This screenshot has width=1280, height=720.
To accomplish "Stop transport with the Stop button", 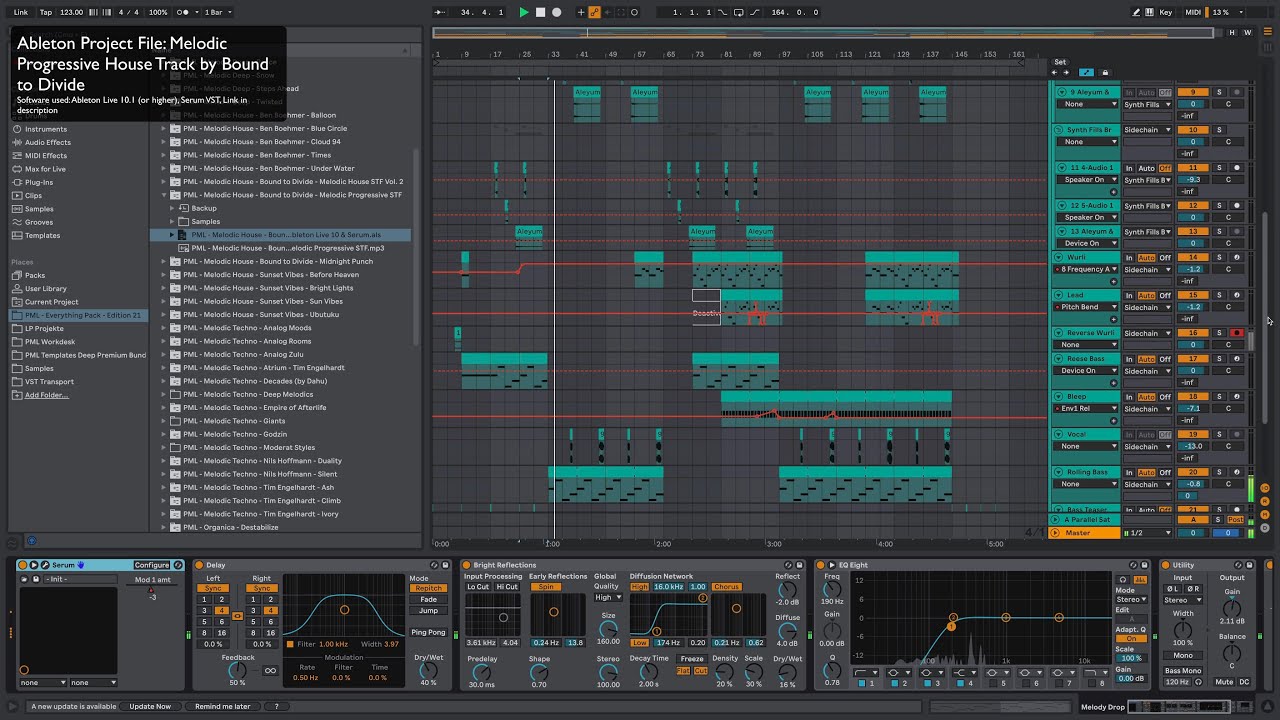I will pyautogui.click(x=540, y=12).
